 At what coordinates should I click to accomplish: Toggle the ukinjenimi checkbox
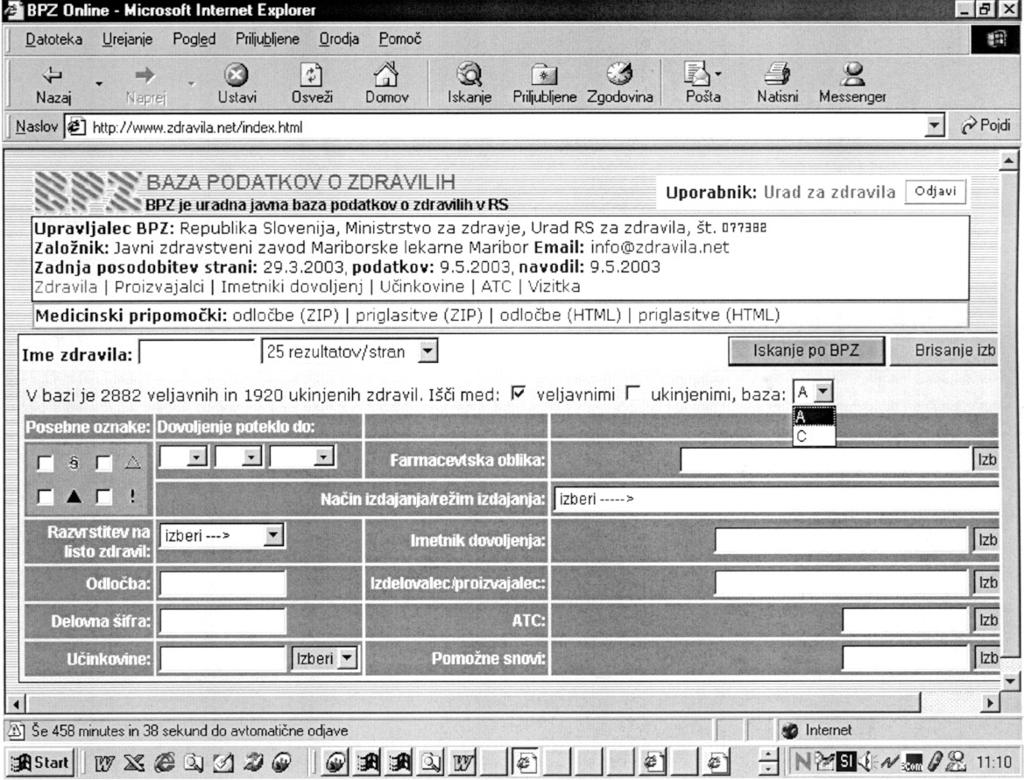click(632, 393)
